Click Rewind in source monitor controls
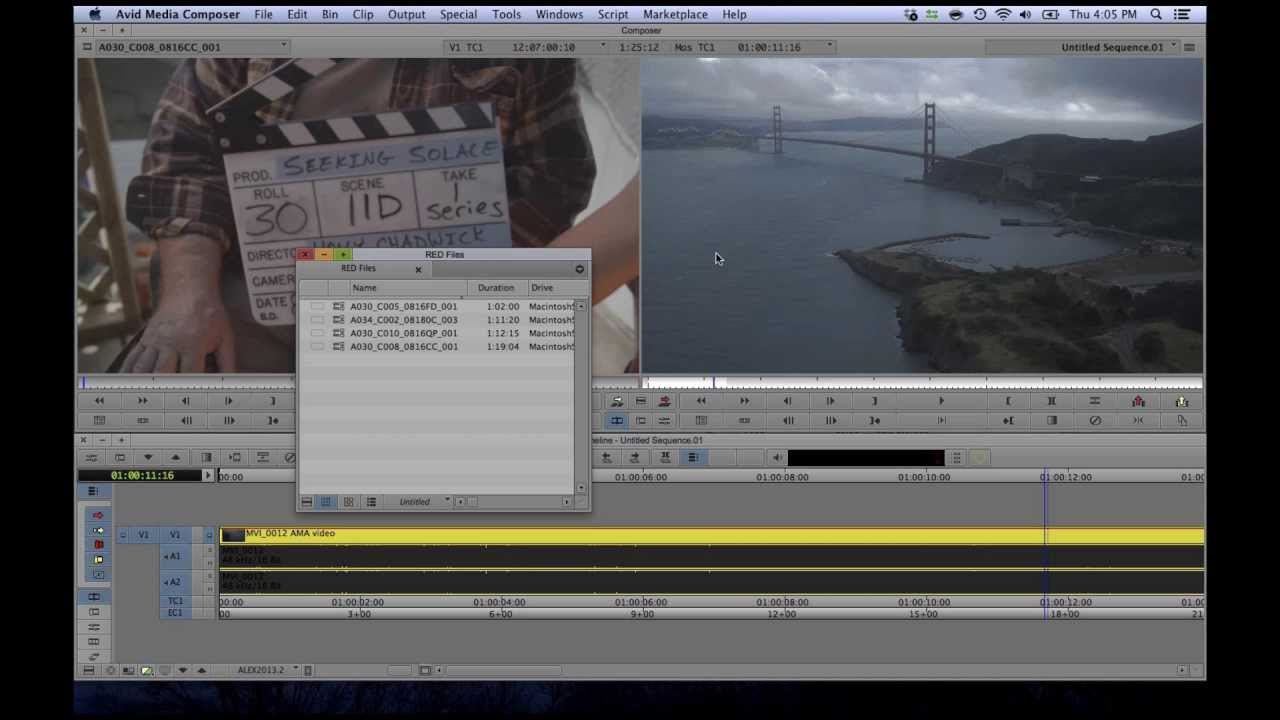Viewport: 1280px width, 720px height. [99, 401]
